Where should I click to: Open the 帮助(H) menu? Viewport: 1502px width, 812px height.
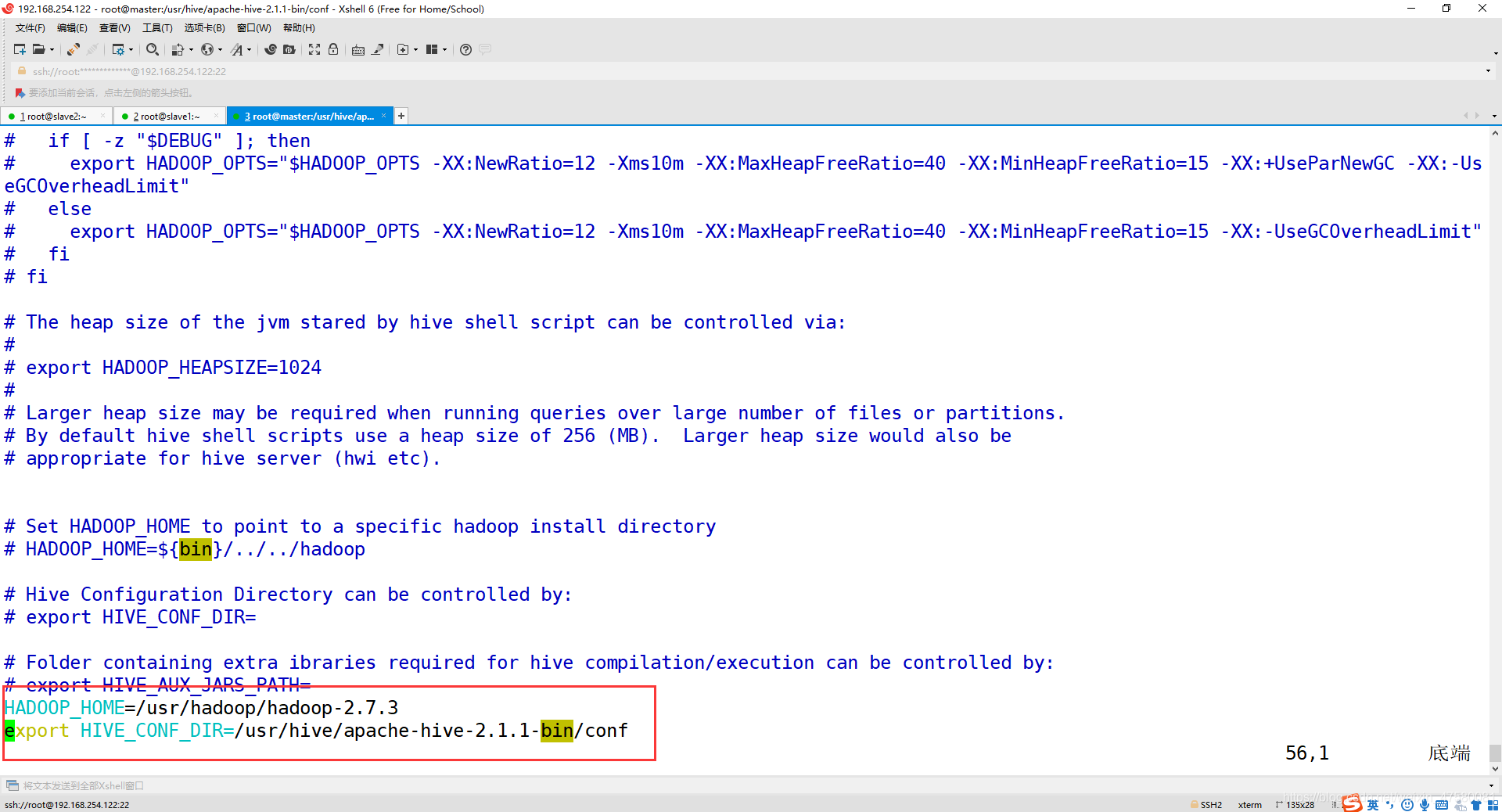pos(299,28)
